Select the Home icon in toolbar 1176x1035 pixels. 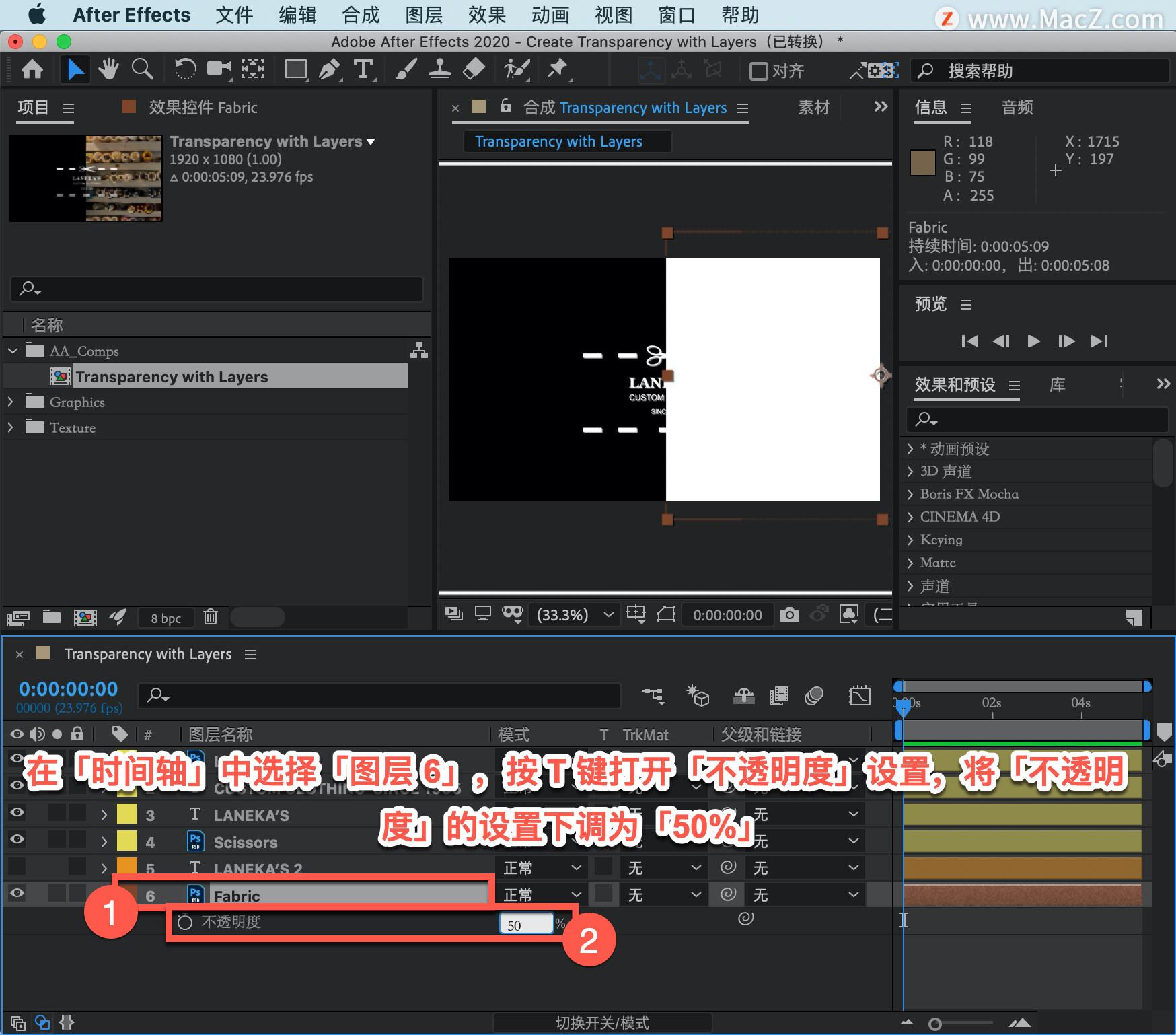click(x=32, y=69)
